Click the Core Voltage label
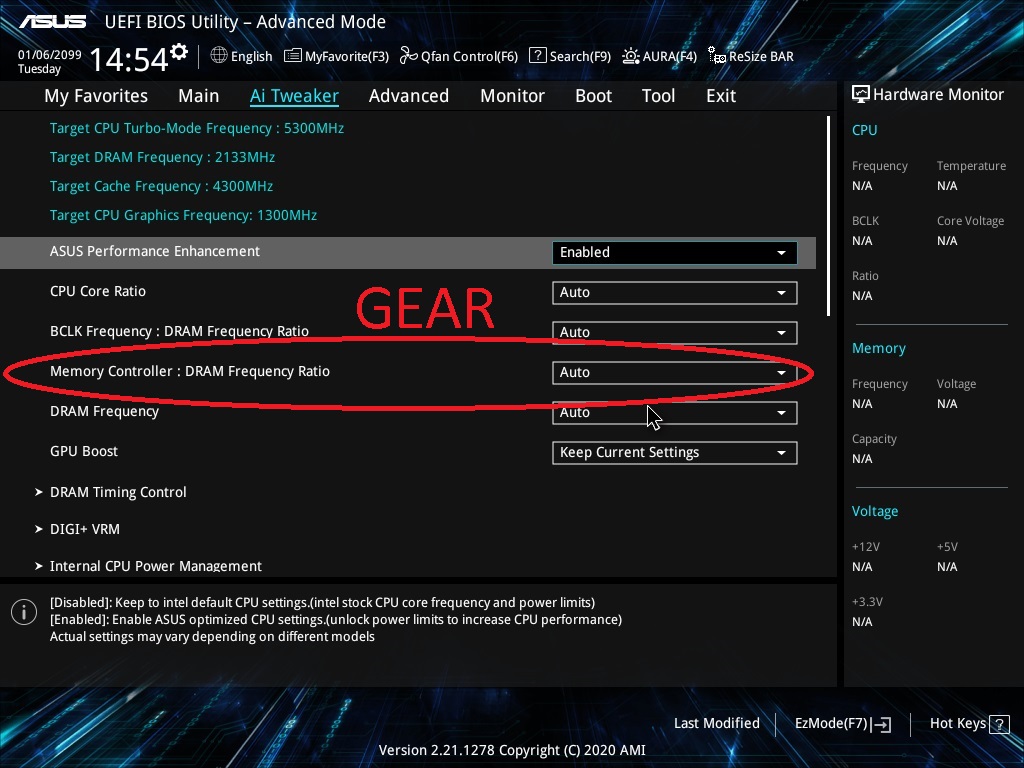1024x768 pixels. 970,221
